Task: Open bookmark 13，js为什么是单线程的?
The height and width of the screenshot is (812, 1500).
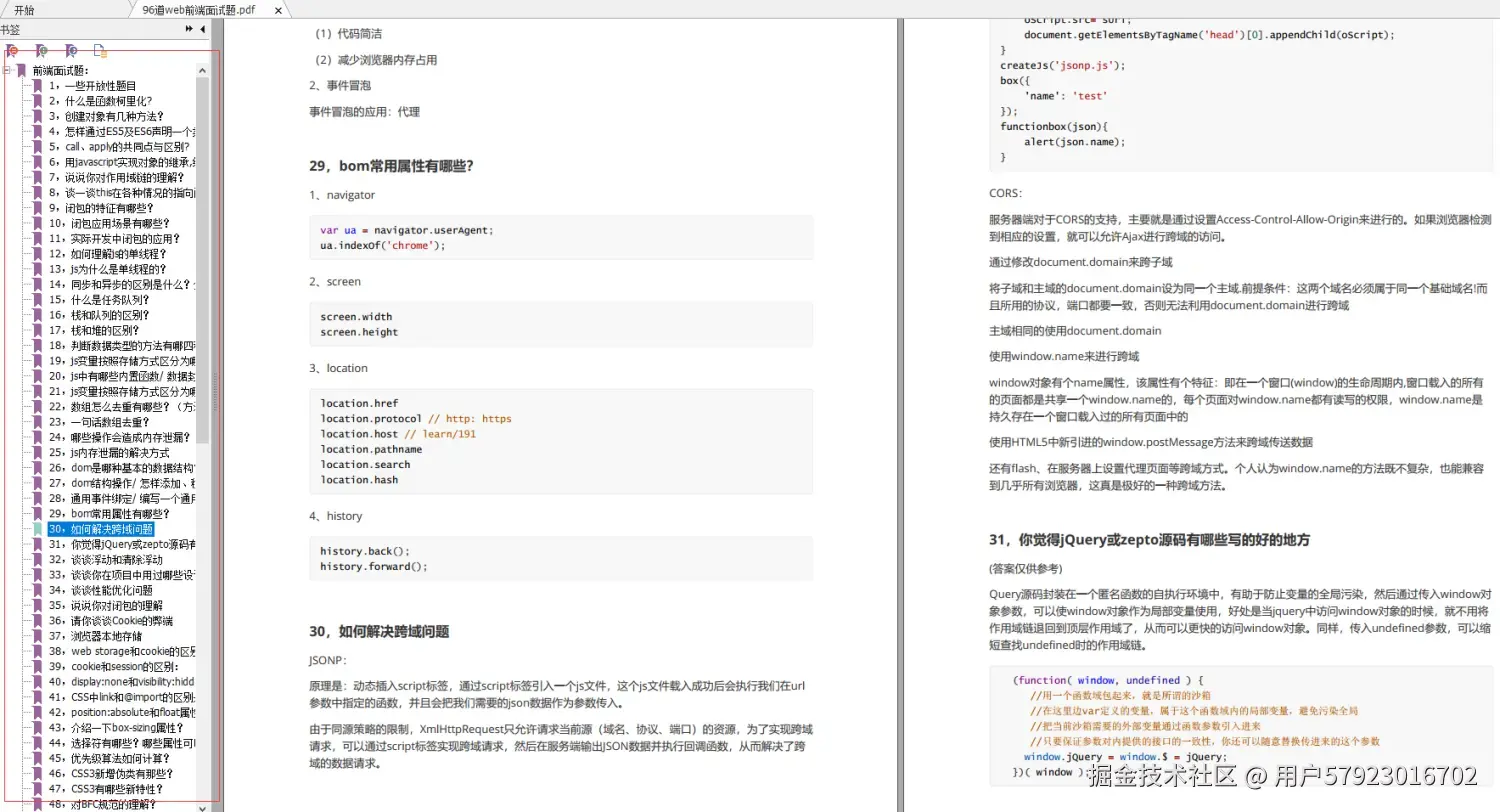Action: coord(107,269)
